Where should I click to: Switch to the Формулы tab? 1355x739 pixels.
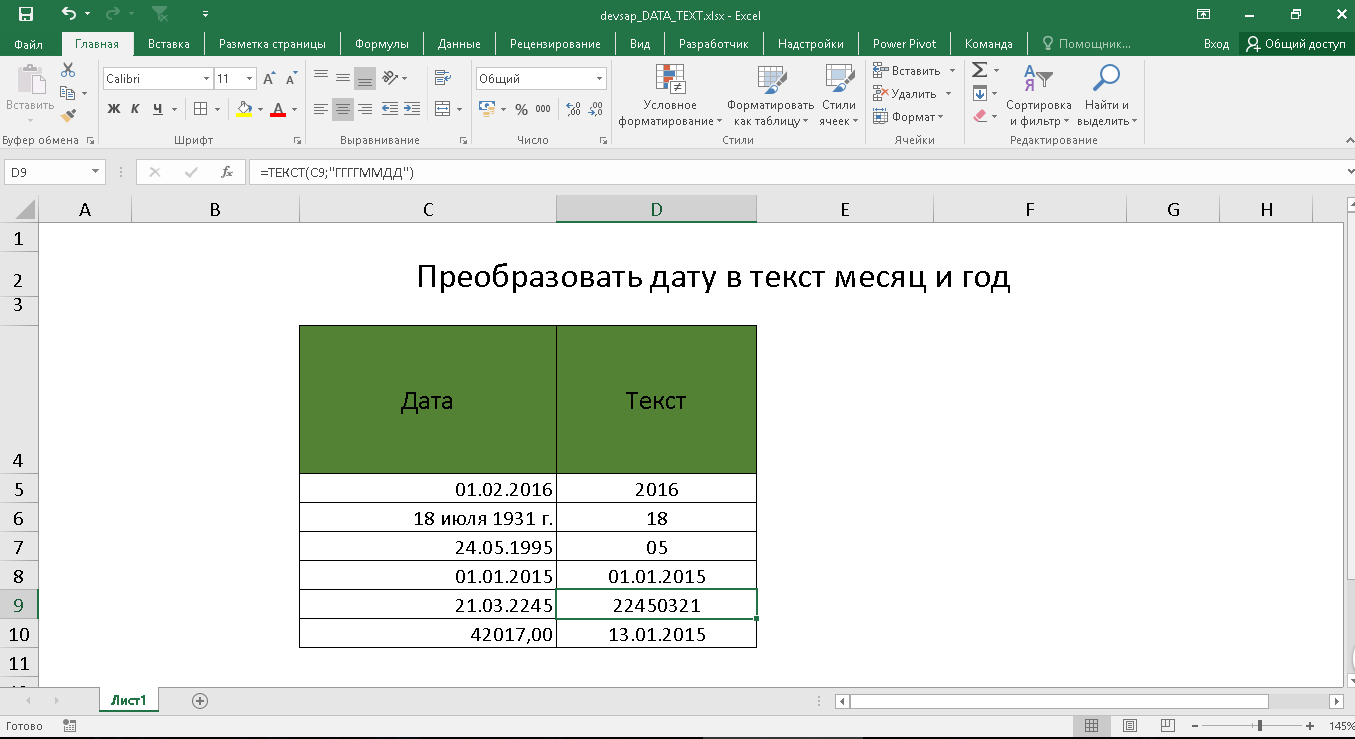pos(382,44)
